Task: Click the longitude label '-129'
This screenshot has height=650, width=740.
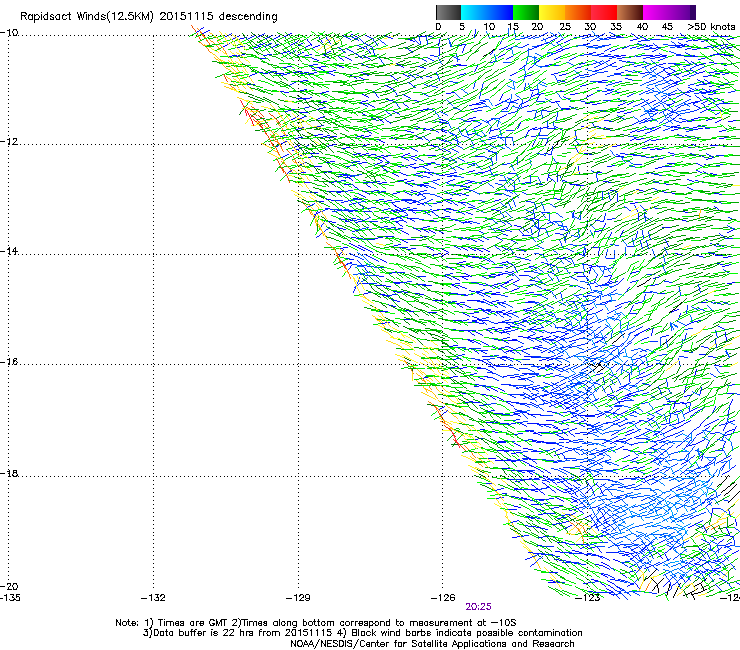Action: click(298, 598)
